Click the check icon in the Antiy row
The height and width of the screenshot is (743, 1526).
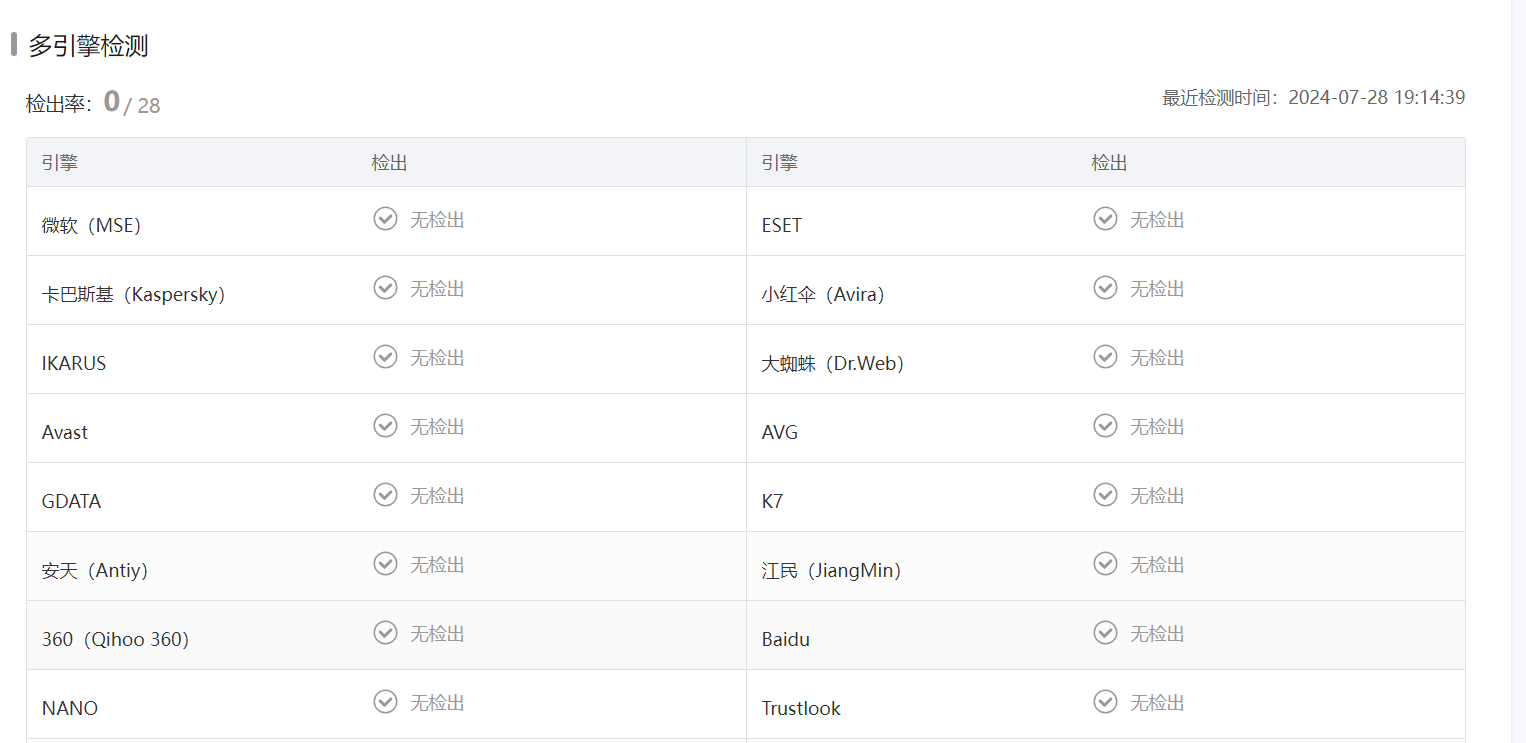[385, 564]
